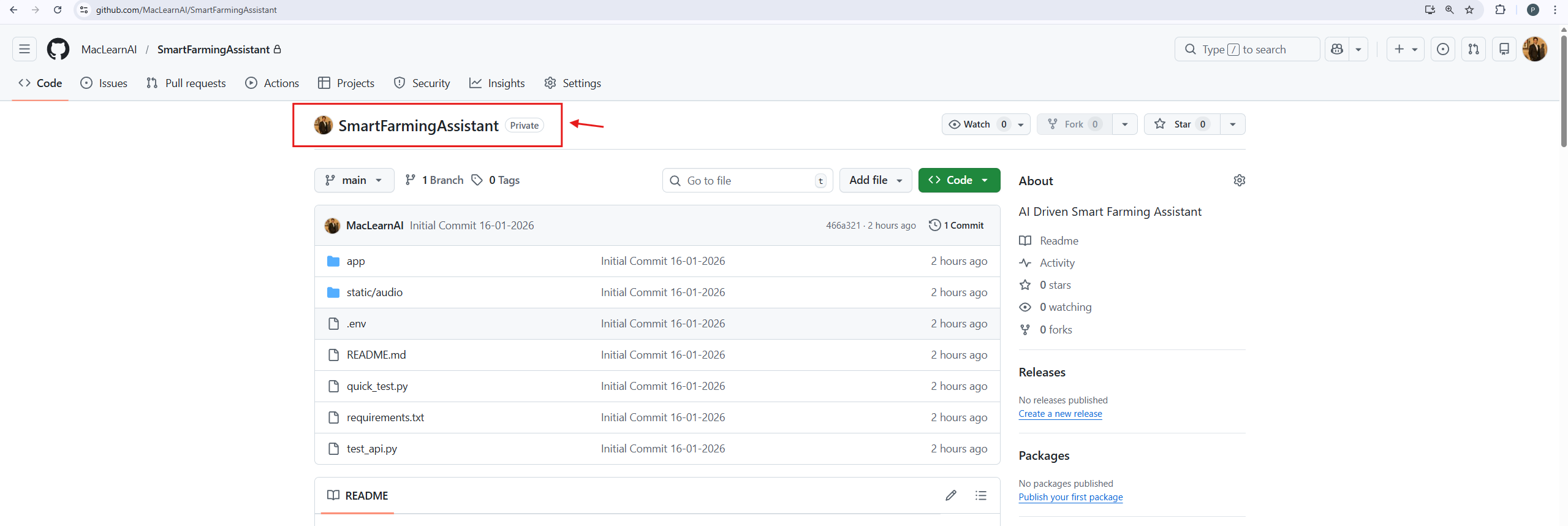Viewport: 1568px width, 526px height.
Task: Open the pull requests icon in header
Action: click(x=1473, y=49)
